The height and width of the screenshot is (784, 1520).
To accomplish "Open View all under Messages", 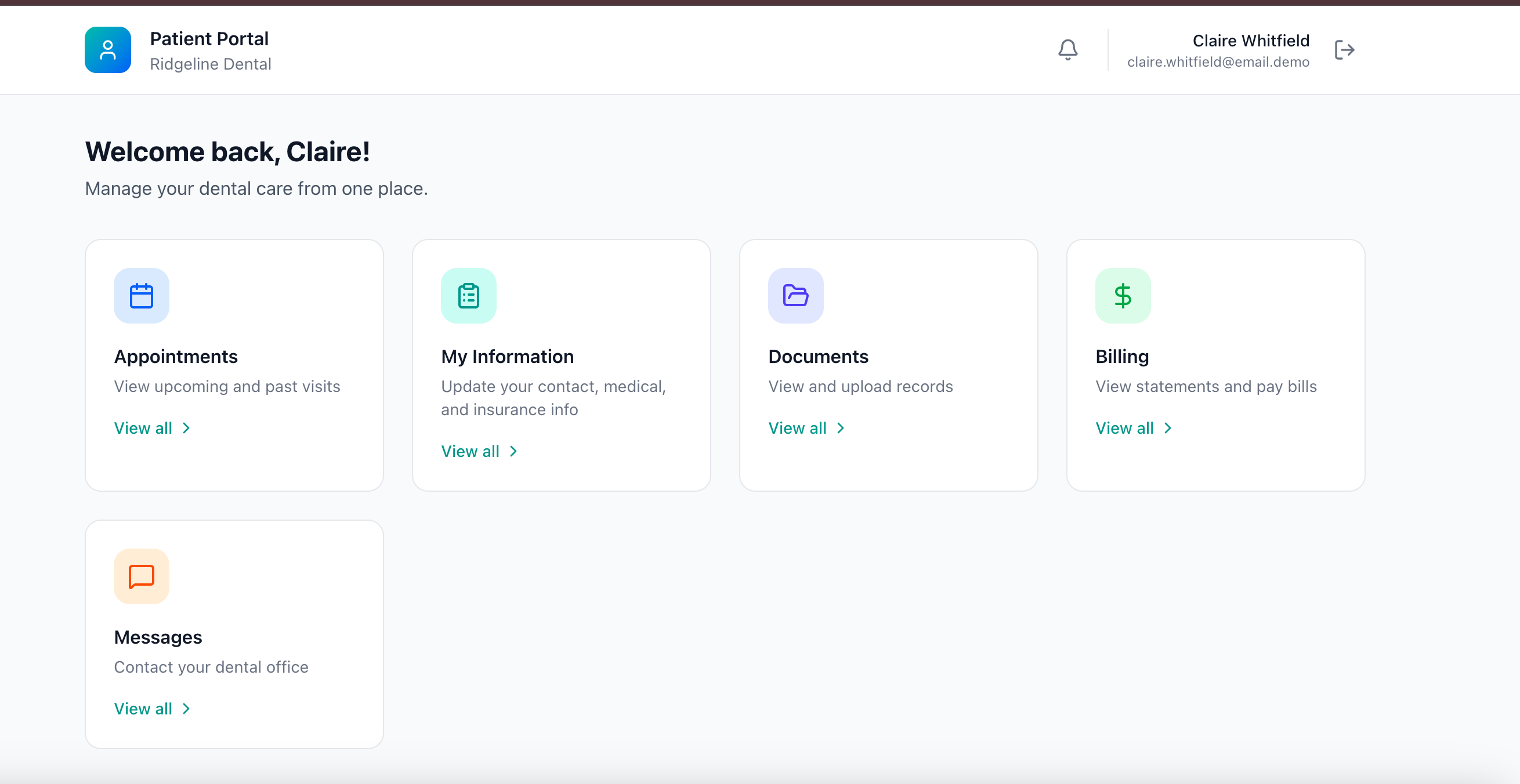I will (143, 708).
